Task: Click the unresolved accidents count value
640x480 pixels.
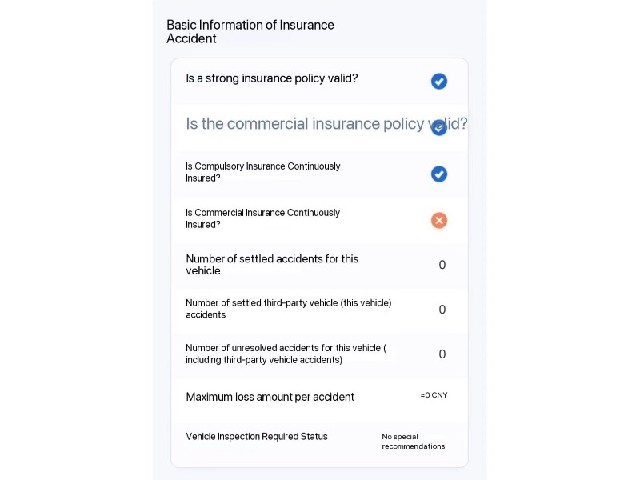Action: click(x=442, y=354)
